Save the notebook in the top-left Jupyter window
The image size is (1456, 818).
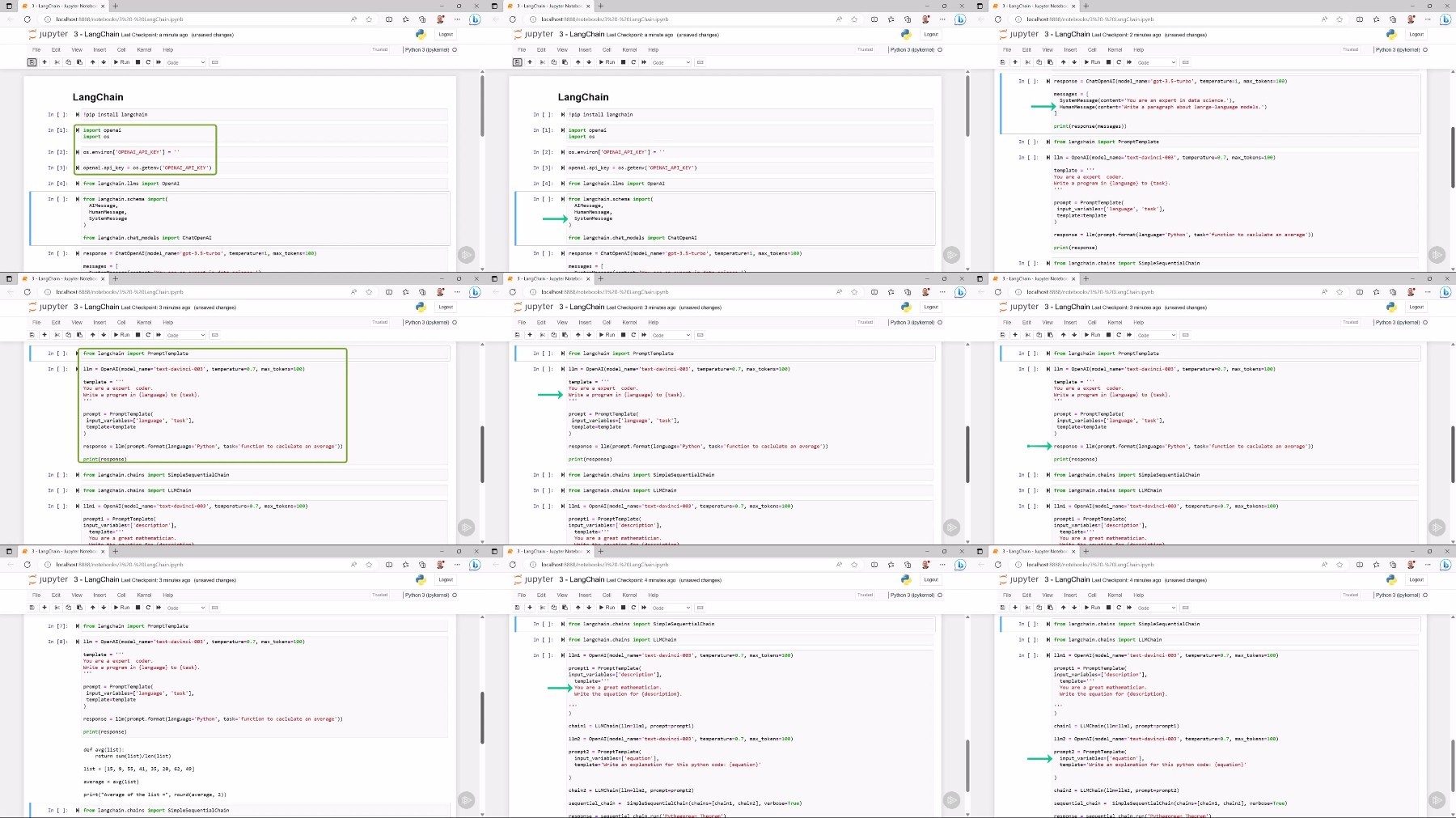click(32, 62)
